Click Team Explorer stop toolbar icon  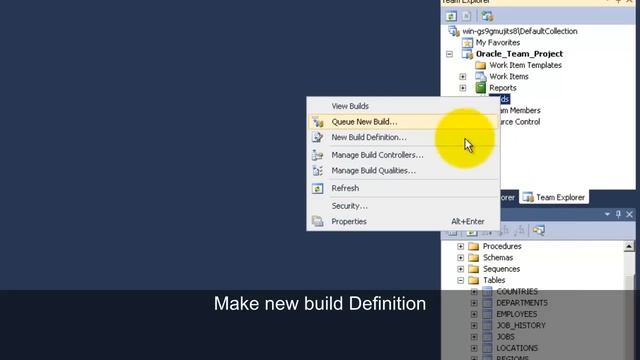pyautogui.click(x=467, y=16)
